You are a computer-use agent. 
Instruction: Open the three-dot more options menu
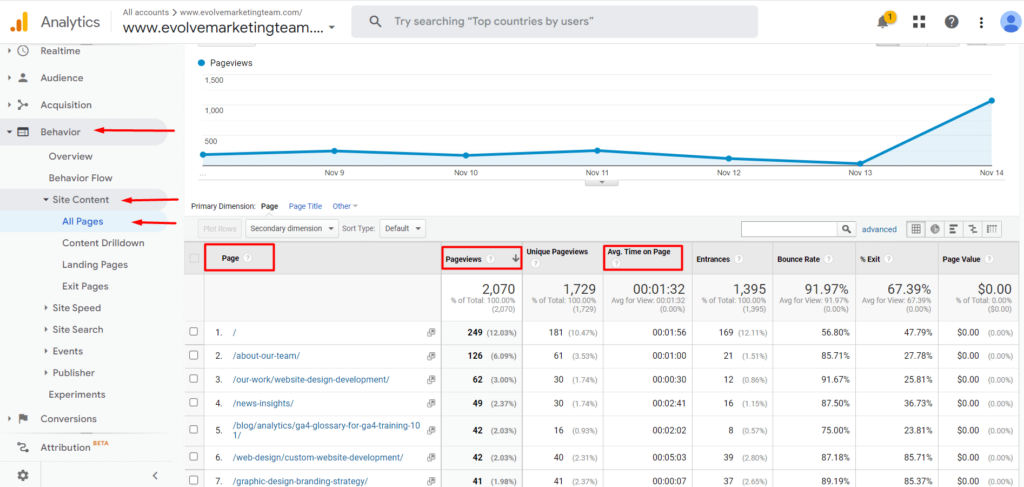(981, 22)
